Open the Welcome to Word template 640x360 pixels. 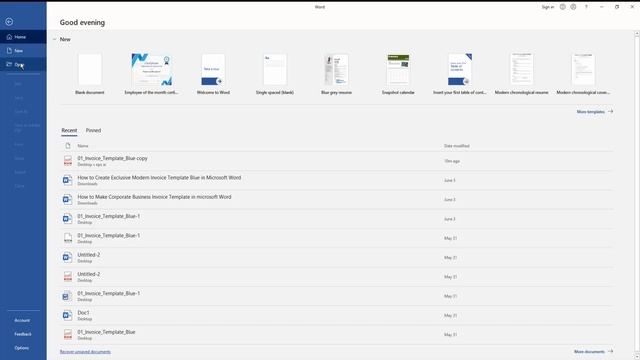[213, 74]
